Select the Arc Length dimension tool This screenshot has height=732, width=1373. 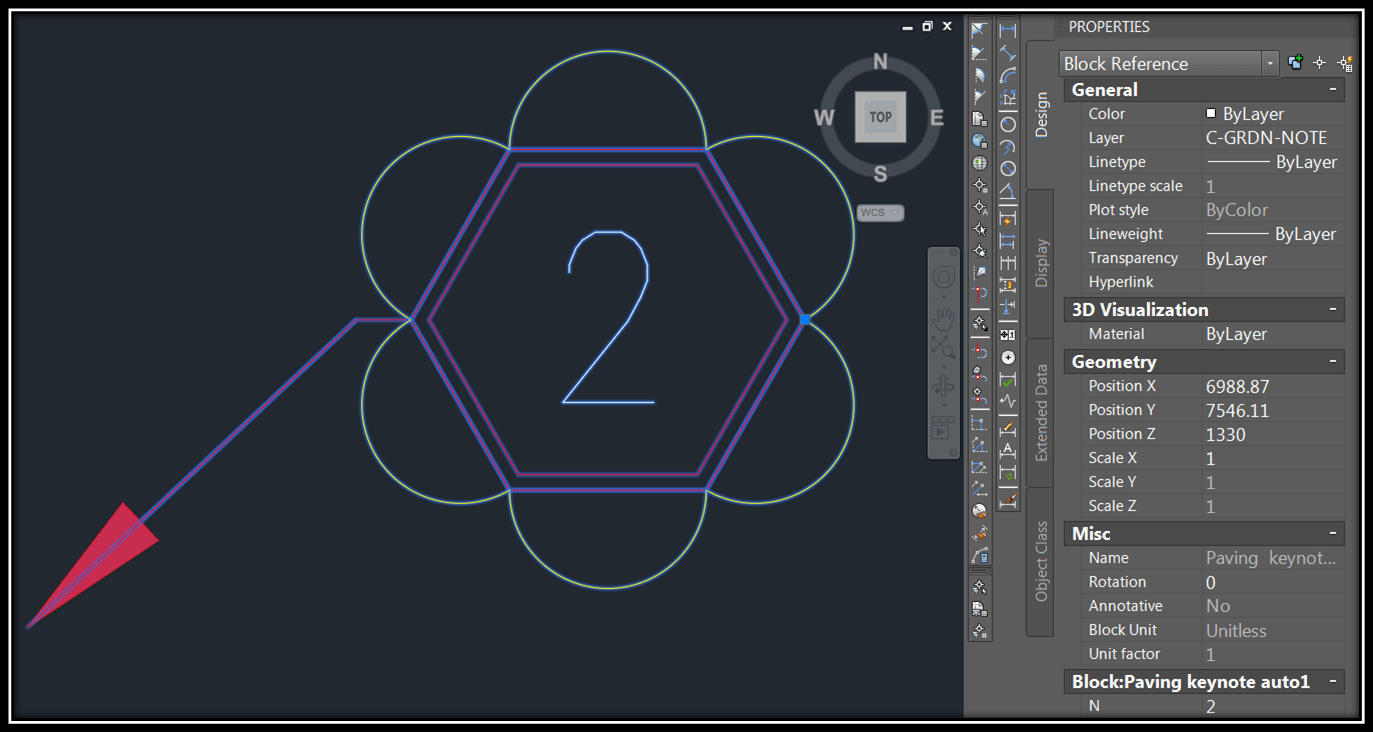(1008, 74)
